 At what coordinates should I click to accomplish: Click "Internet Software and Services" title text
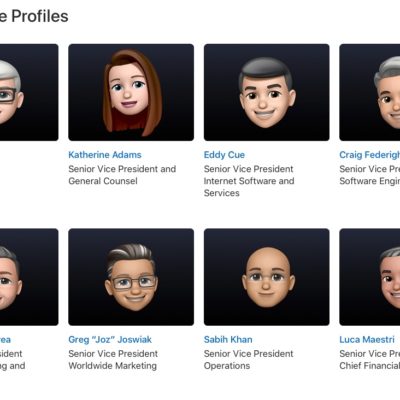249,187
